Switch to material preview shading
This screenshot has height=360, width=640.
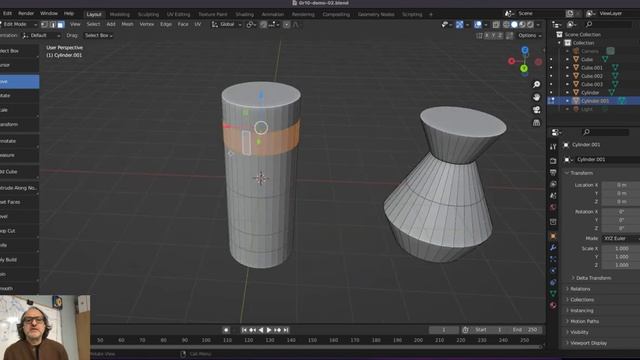[x=522, y=24]
